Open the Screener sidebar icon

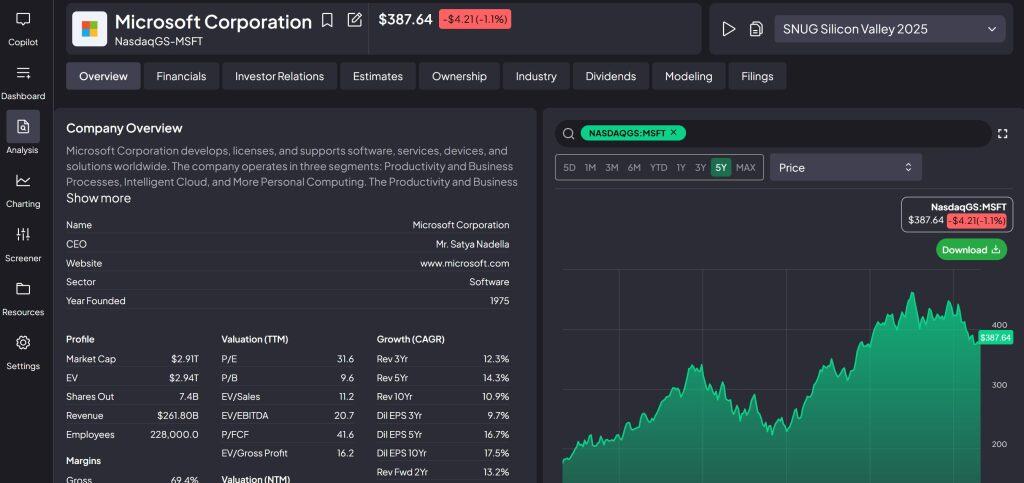pyautogui.click(x=23, y=234)
